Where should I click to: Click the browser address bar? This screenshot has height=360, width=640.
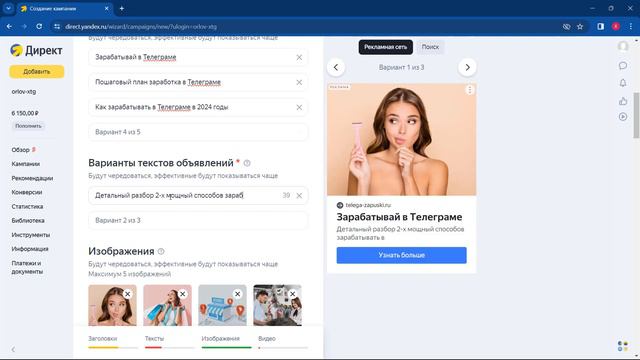click(310, 27)
